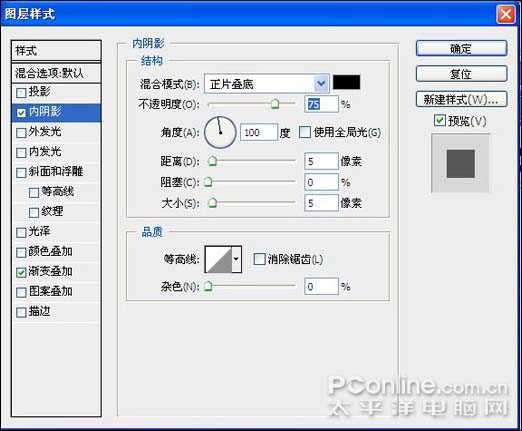Select the 渐变叠加 label in styles list
Image resolution: width=522 pixels, height=431 pixels.
(50, 271)
